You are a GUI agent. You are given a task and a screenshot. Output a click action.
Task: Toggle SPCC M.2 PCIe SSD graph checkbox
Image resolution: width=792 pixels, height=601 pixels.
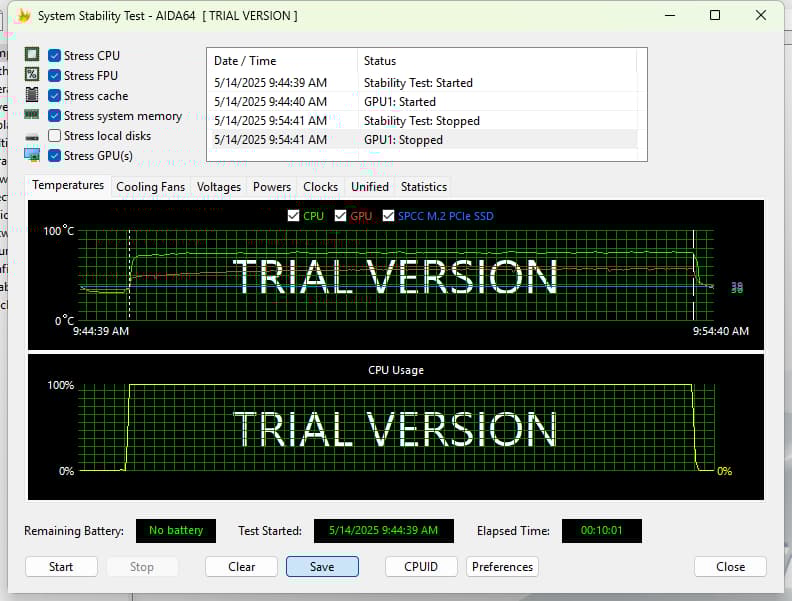[x=389, y=216]
